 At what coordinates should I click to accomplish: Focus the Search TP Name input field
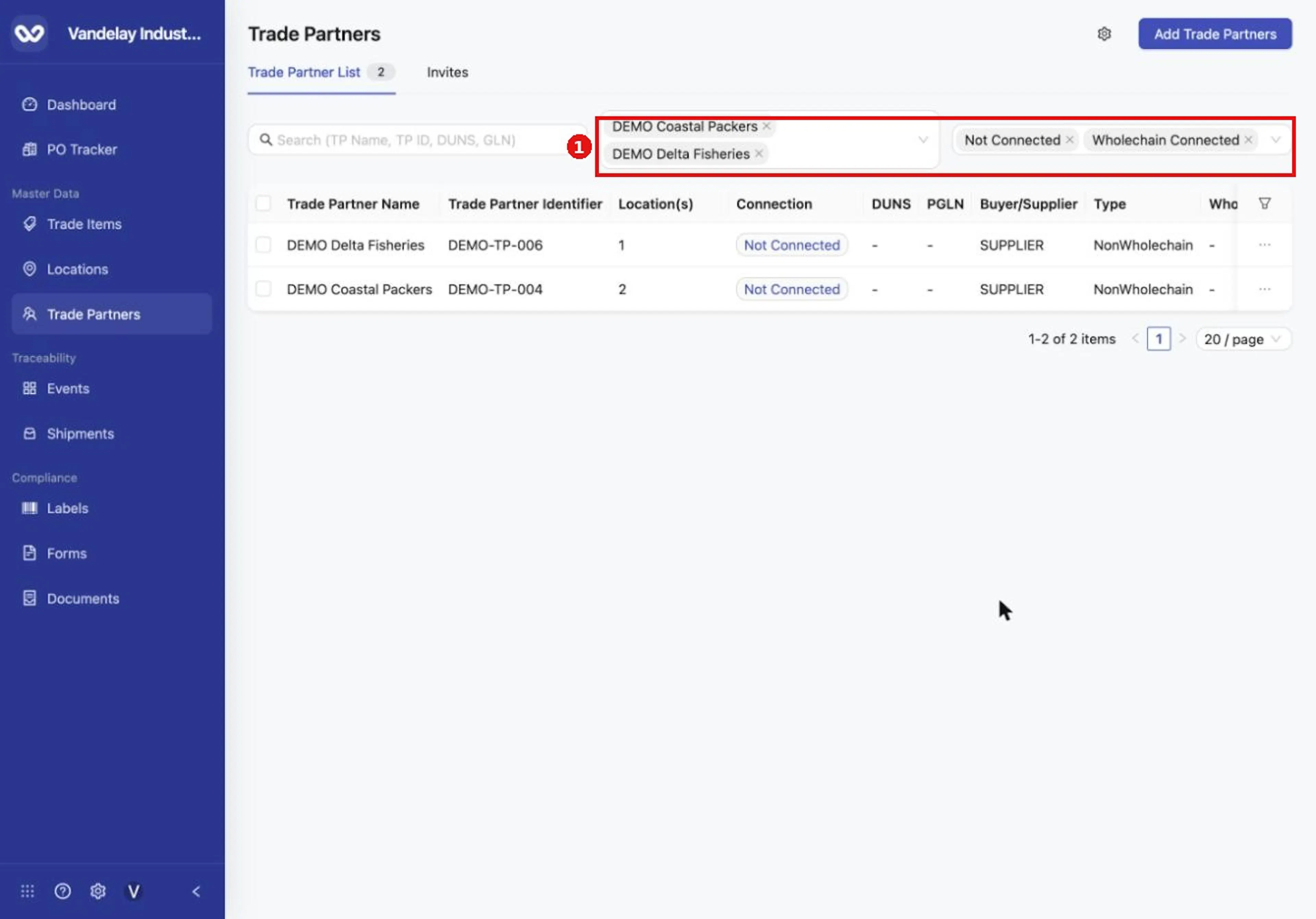418,140
